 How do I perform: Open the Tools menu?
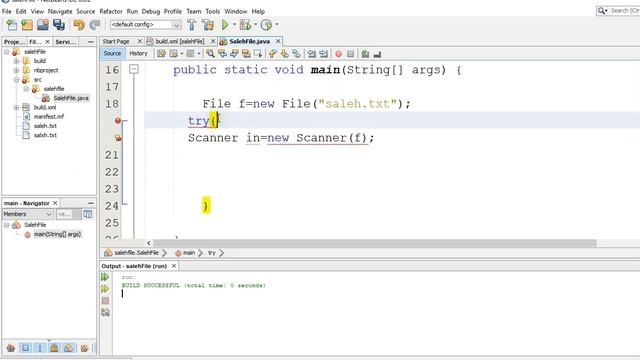tap(212, 11)
